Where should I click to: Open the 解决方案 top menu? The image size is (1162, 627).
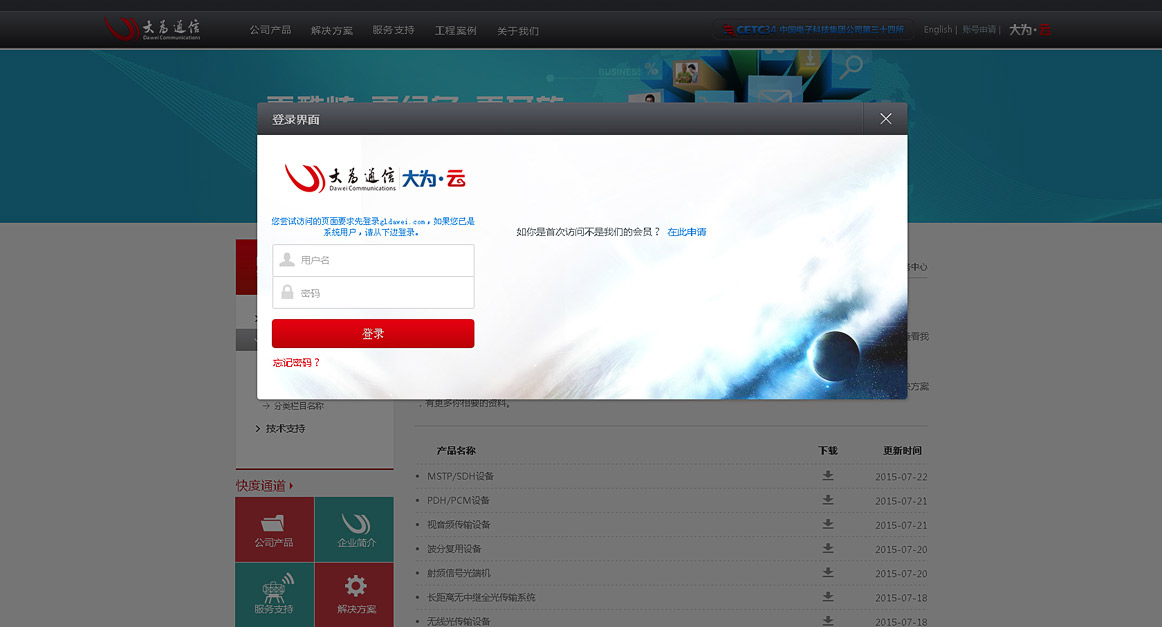(x=331, y=30)
